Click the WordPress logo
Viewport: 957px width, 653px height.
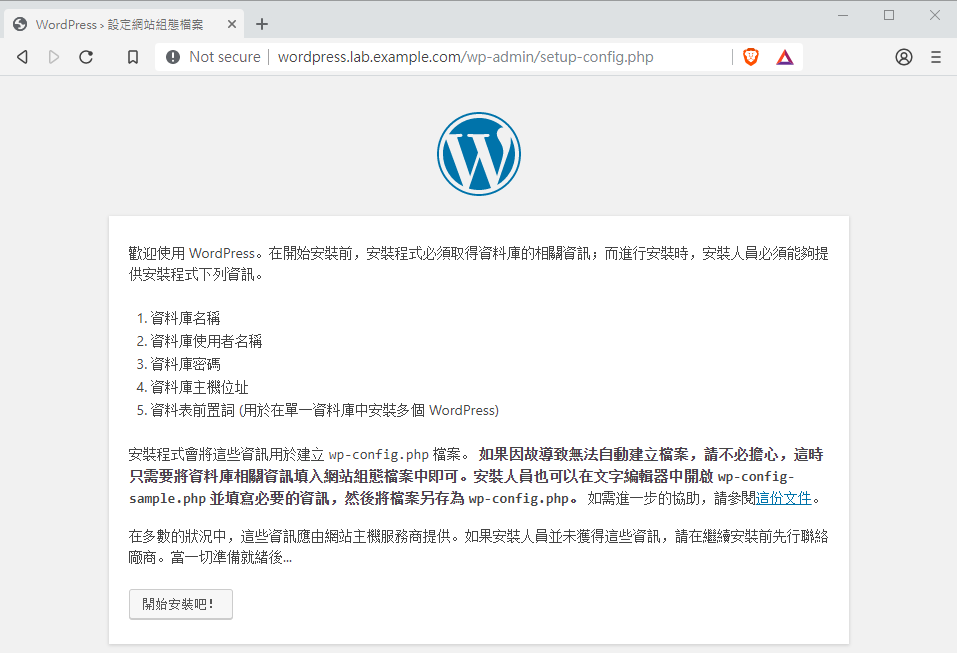[479, 154]
